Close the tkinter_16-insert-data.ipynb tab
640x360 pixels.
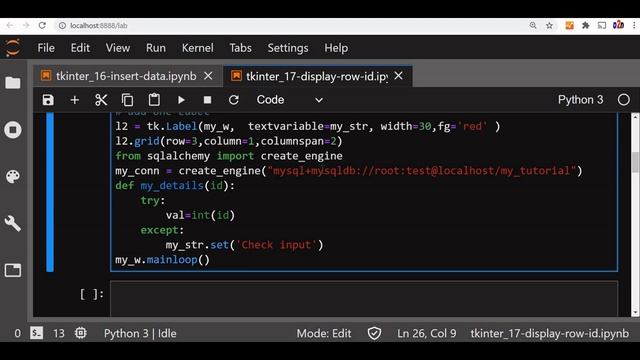click(208, 76)
